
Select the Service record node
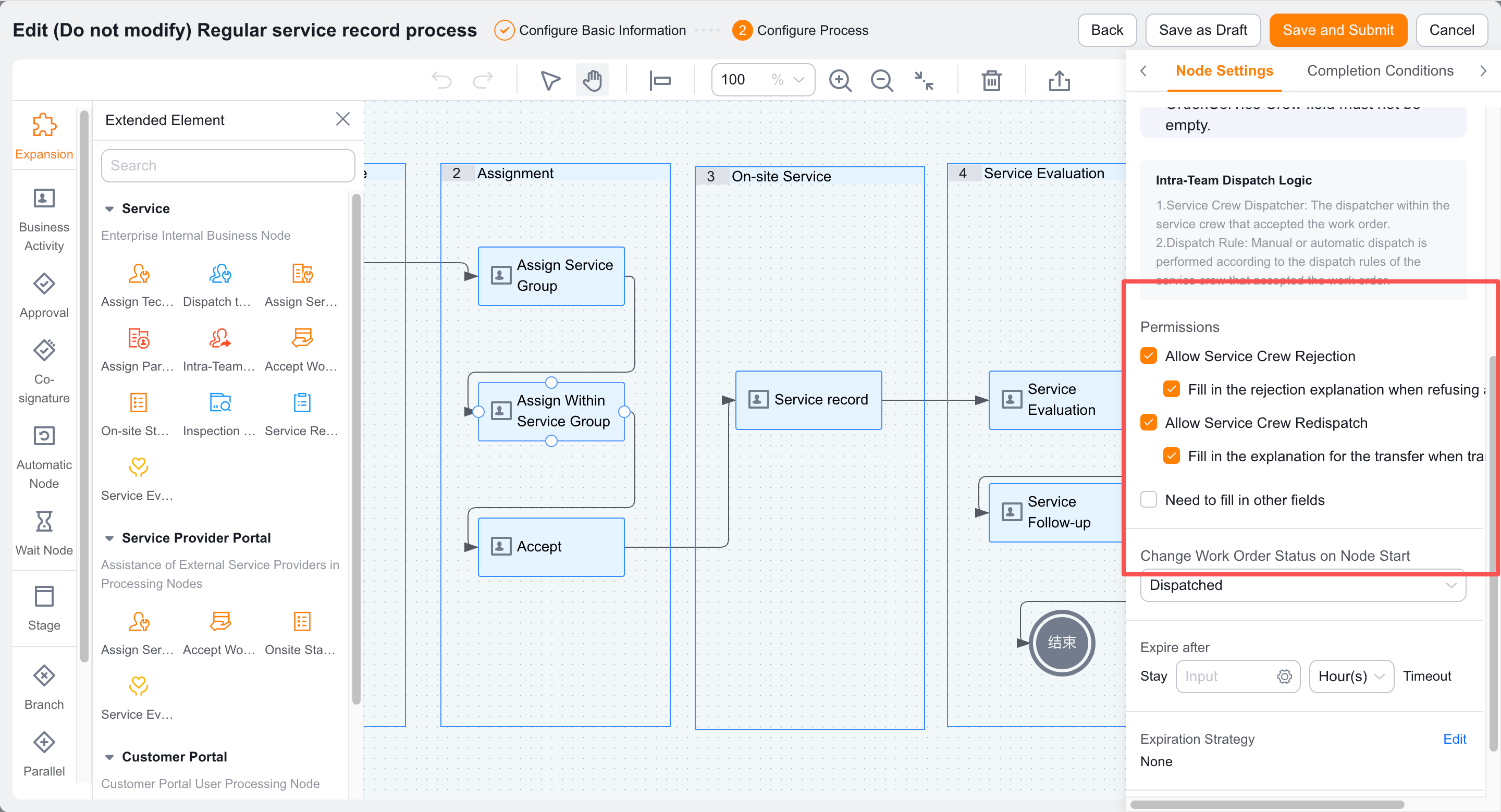point(808,400)
